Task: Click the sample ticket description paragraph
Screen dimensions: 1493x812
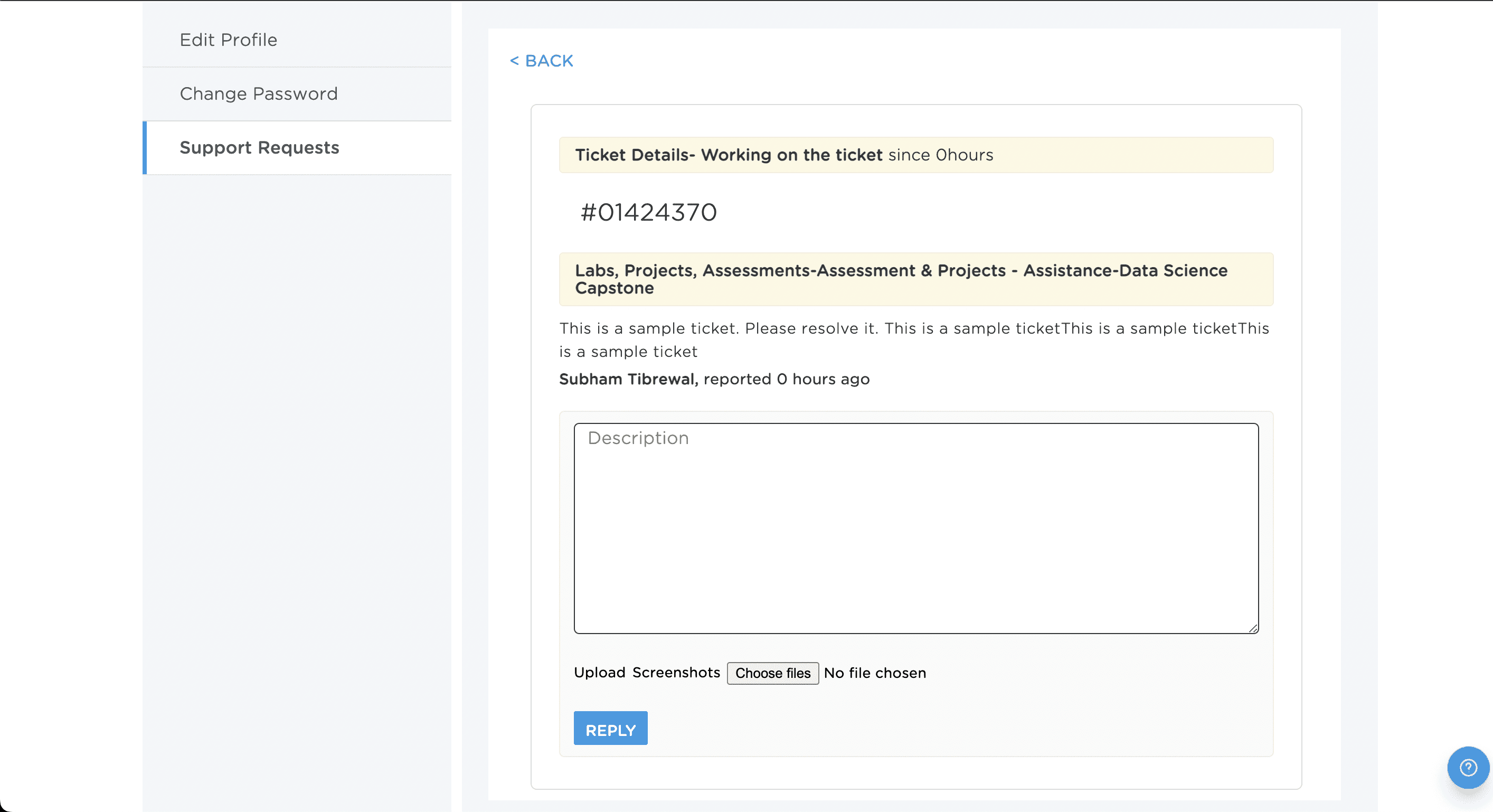Action: [x=913, y=339]
